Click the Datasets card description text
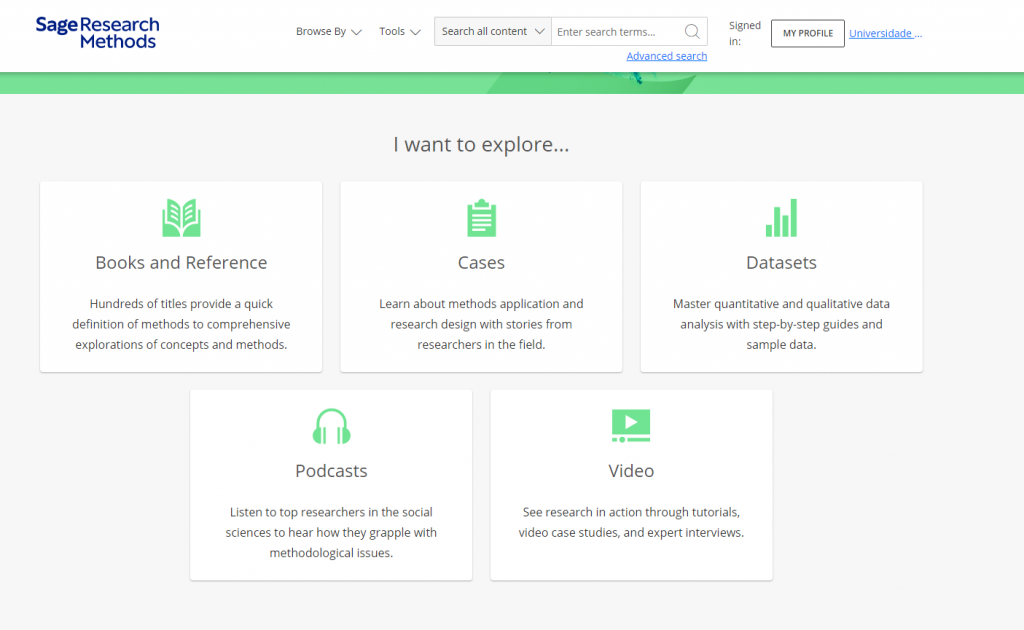The width and height of the screenshot is (1024, 630). click(x=781, y=324)
